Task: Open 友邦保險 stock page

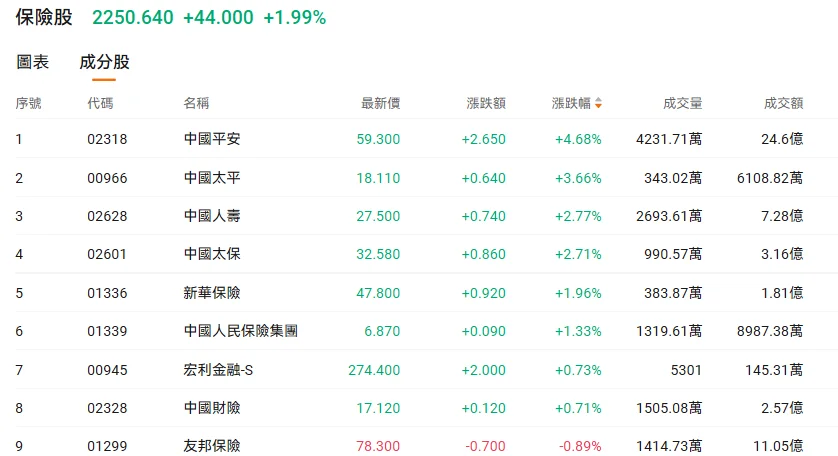Action: point(212,446)
